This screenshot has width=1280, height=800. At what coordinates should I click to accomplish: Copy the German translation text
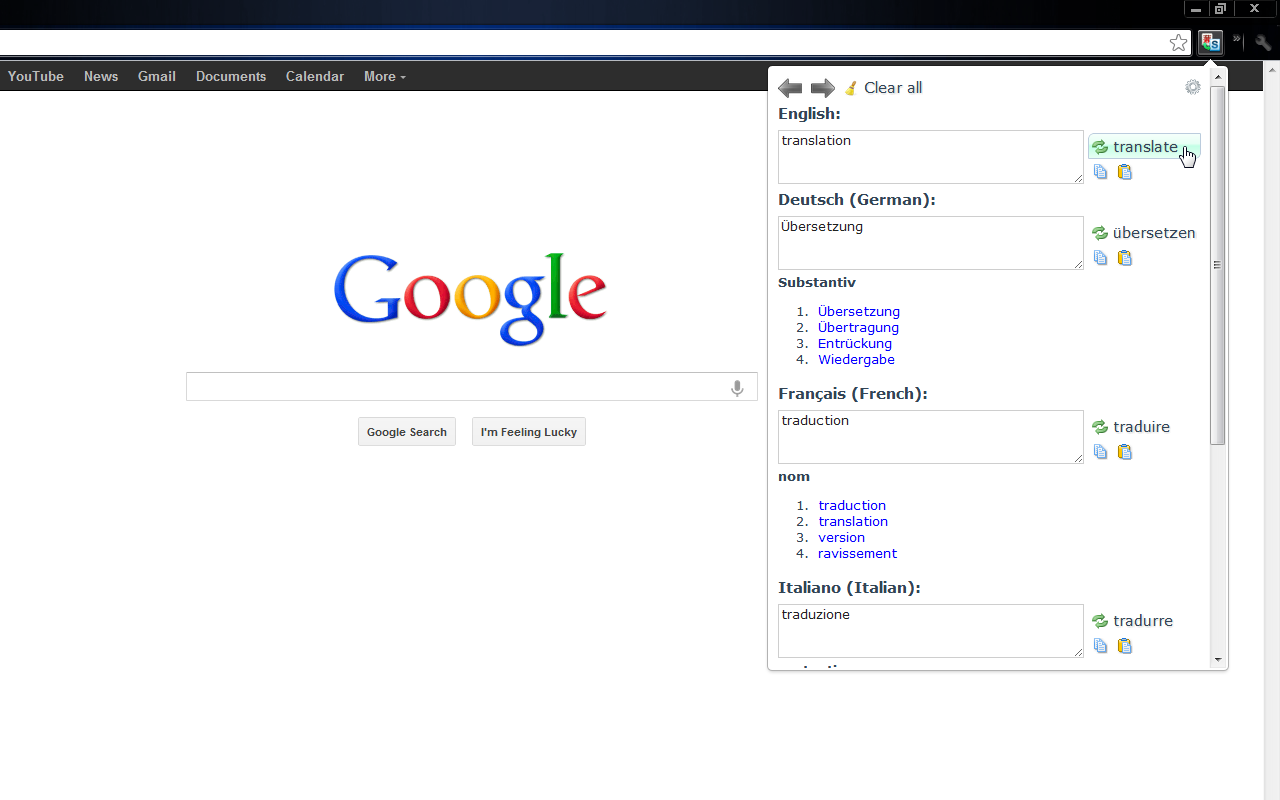tap(1100, 258)
